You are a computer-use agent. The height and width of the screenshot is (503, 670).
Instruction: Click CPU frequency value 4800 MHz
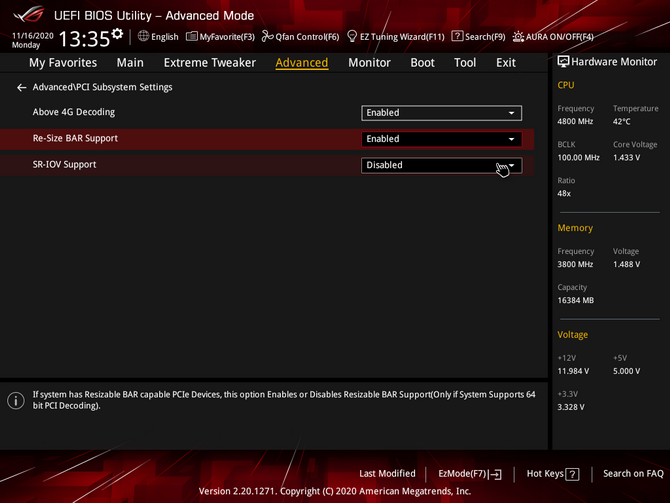tap(575, 121)
